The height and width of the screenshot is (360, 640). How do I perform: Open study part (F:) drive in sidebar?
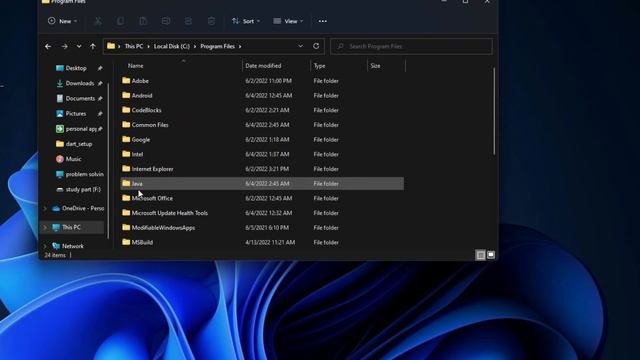[82, 189]
